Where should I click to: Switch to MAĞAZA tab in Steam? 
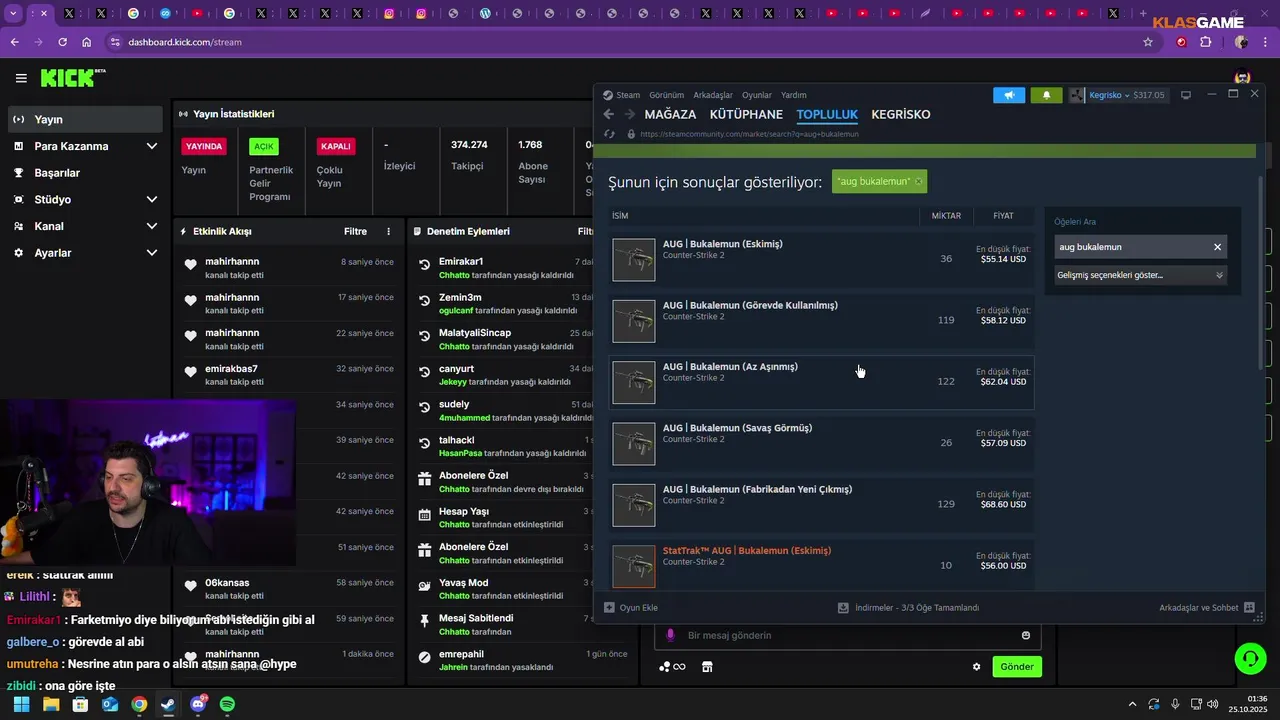point(670,115)
